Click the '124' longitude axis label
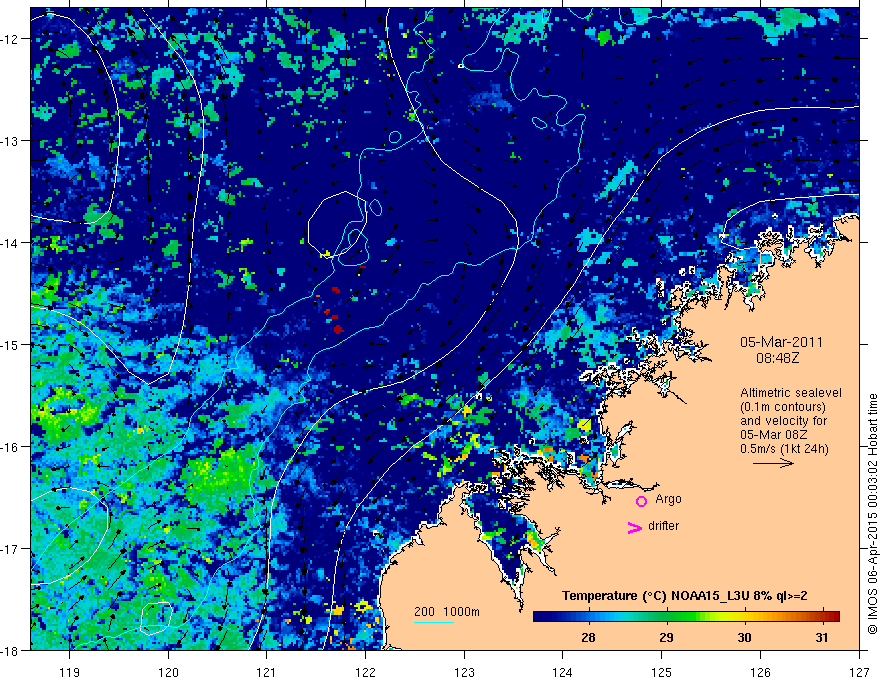880x680 pixels. (x=563, y=672)
